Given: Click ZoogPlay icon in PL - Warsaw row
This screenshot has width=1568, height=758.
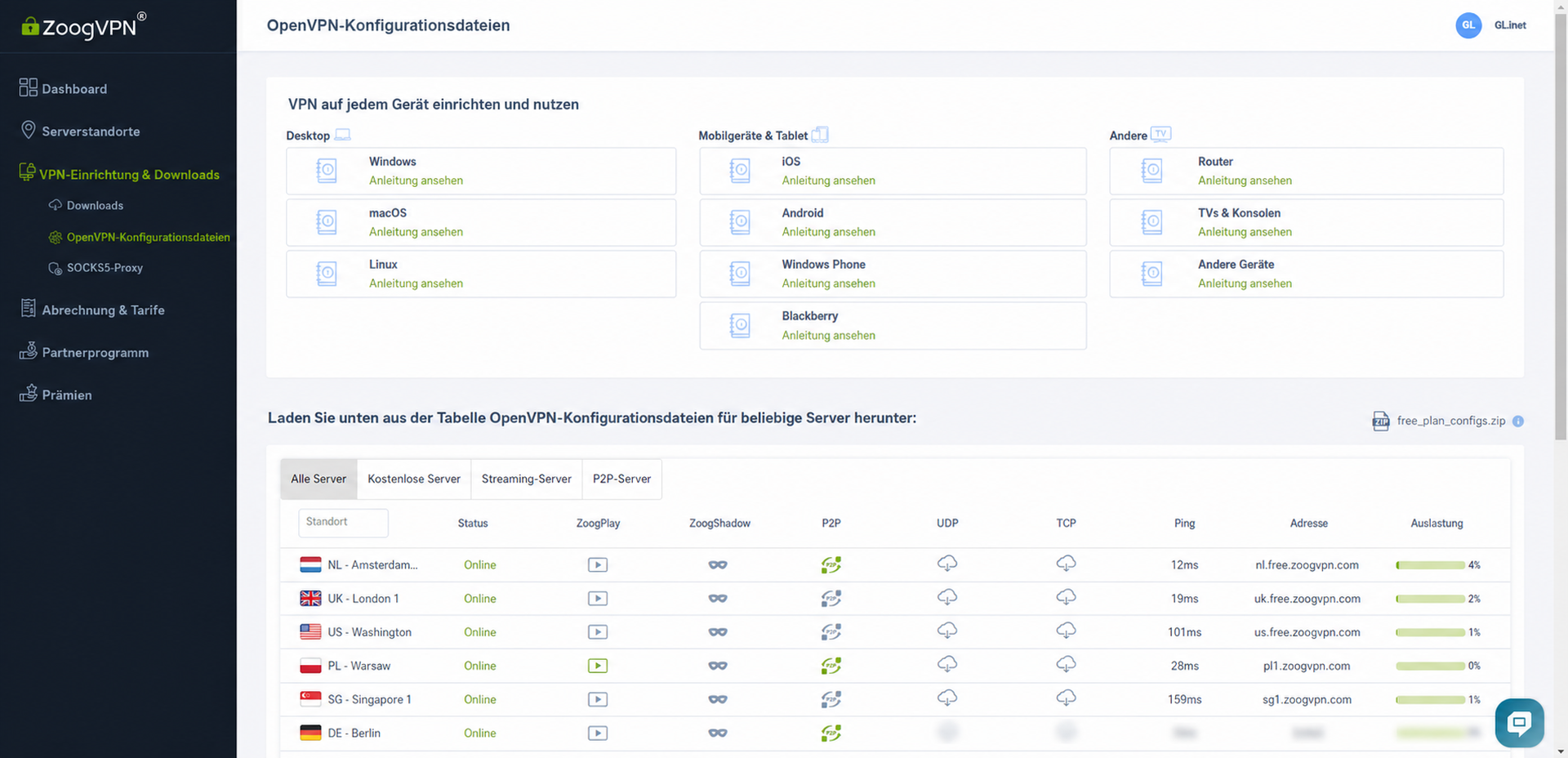Looking at the screenshot, I should tap(598, 666).
